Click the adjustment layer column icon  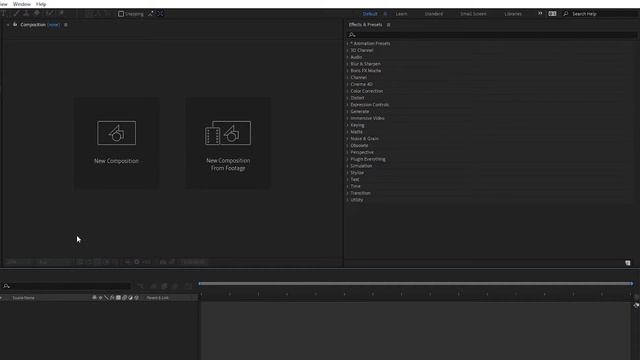pyautogui.click(x=131, y=298)
